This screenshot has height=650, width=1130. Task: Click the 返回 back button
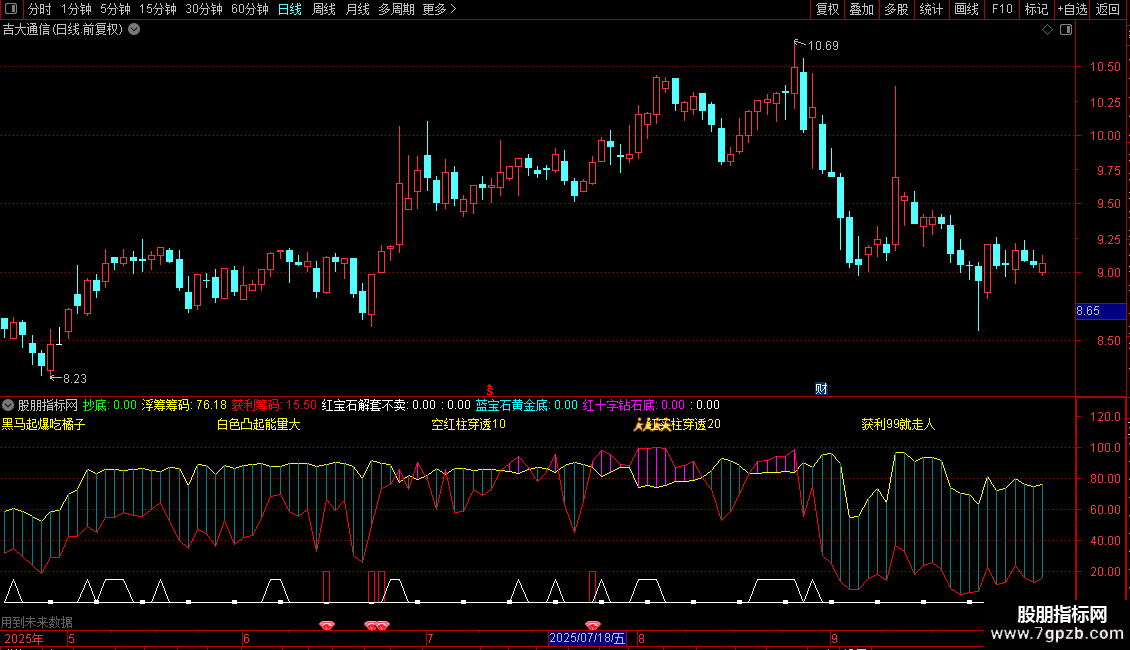point(1108,9)
